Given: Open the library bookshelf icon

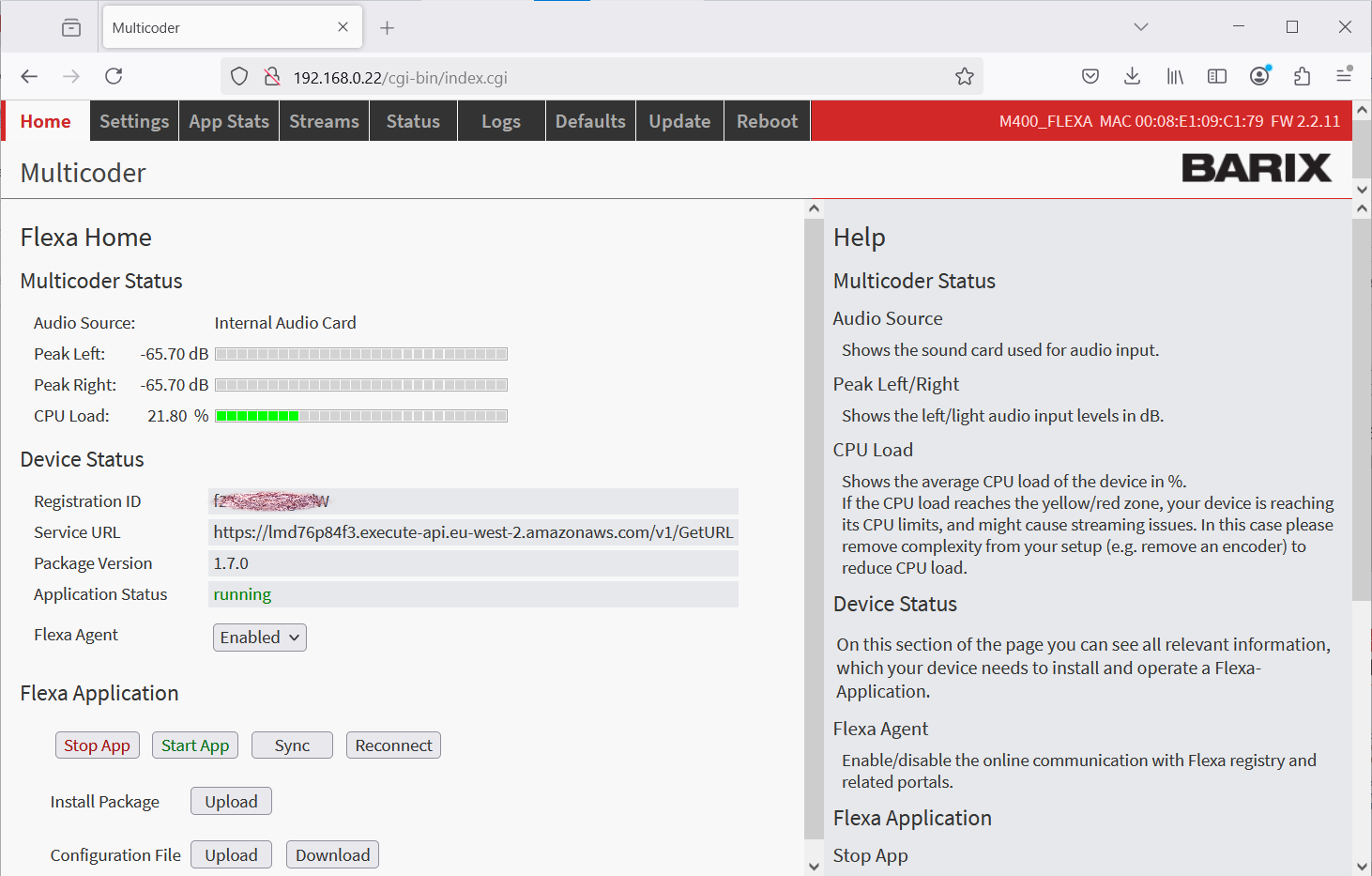Looking at the screenshot, I should click(1175, 77).
